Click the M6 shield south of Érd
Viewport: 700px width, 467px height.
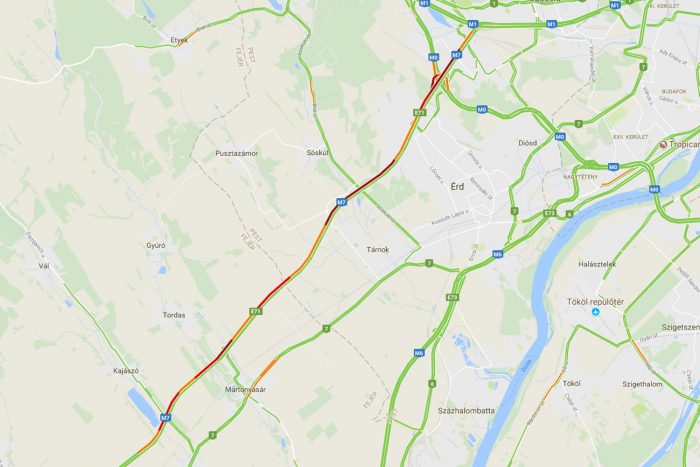[x=498, y=254]
